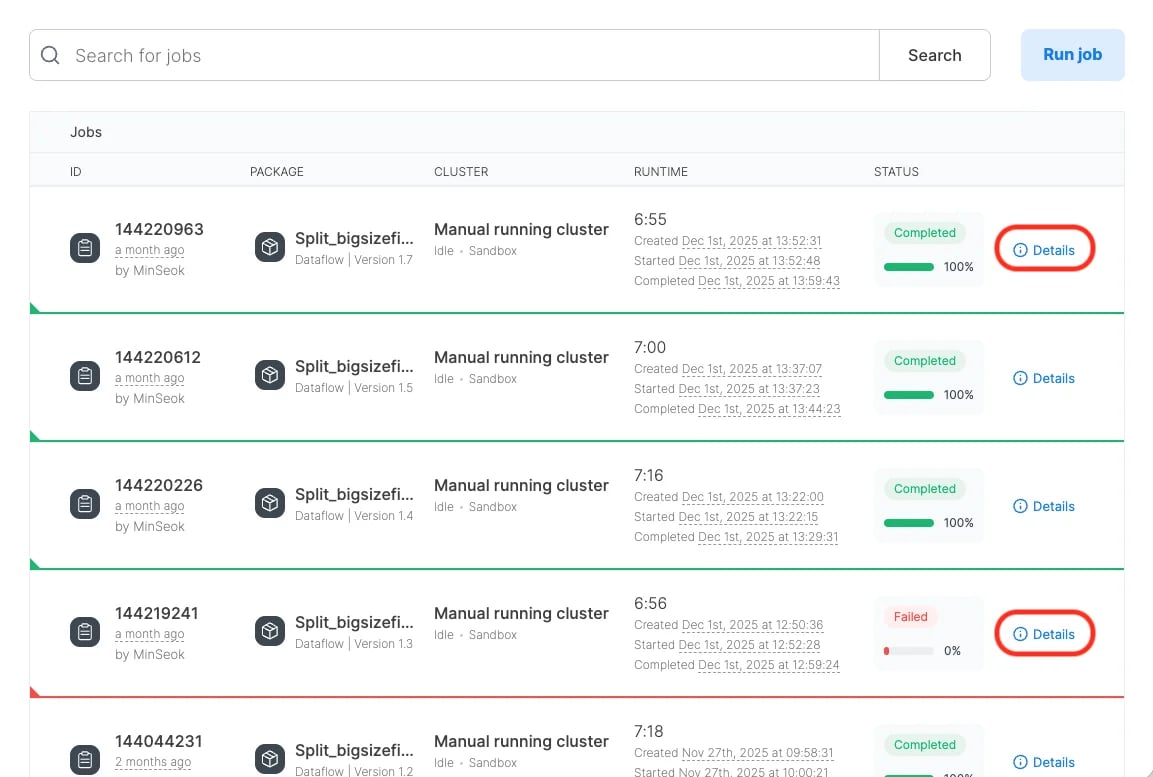Click Completed badge for job 144220963
1153x777 pixels.
pos(924,232)
